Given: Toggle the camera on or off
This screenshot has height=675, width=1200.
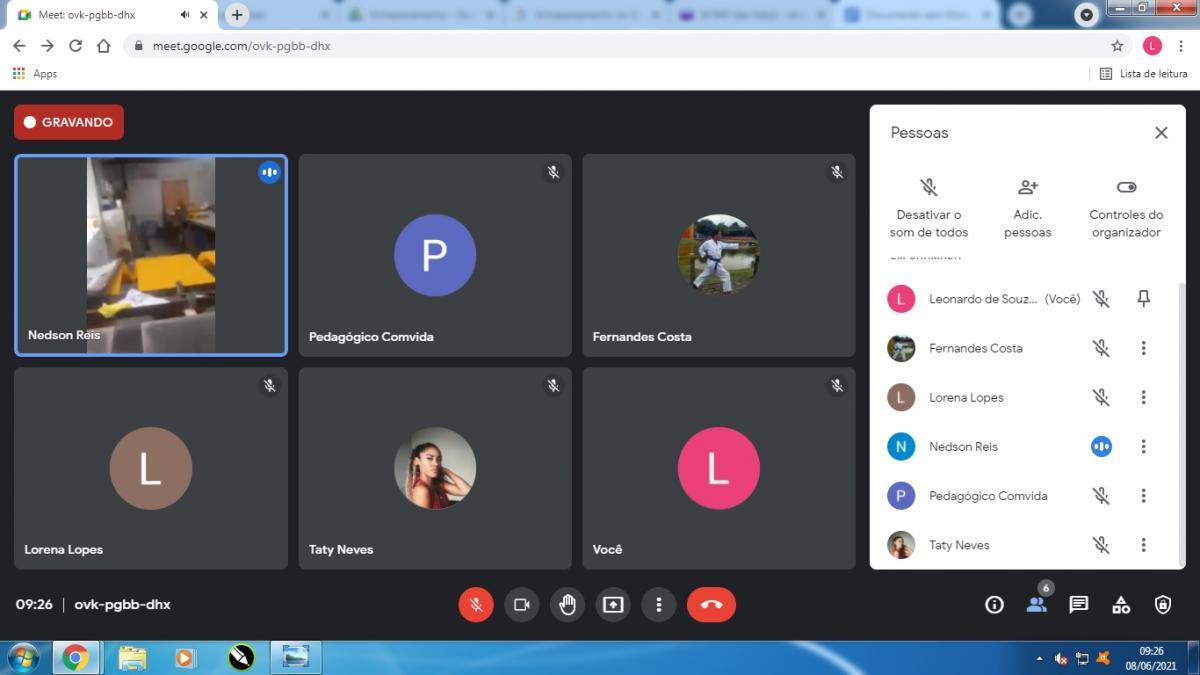Looking at the screenshot, I should pyautogui.click(x=521, y=605).
